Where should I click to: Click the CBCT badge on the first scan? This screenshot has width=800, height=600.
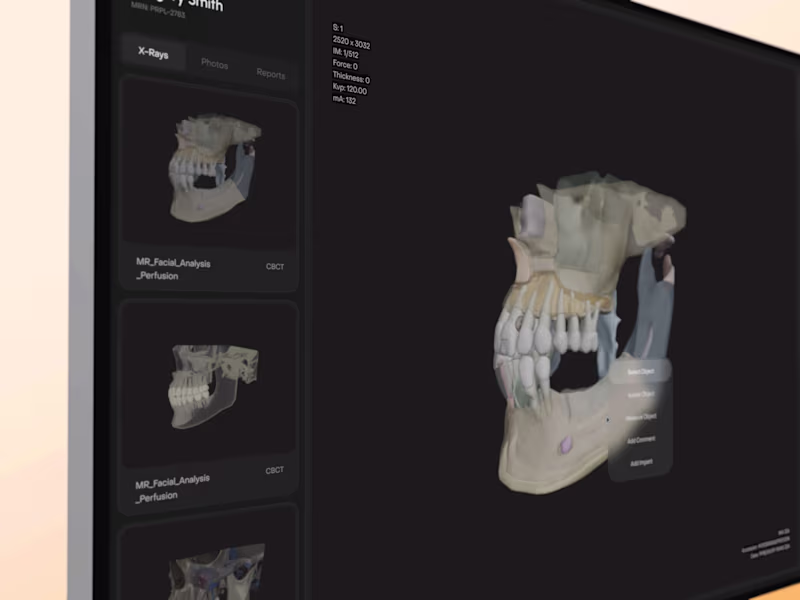(x=275, y=266)
